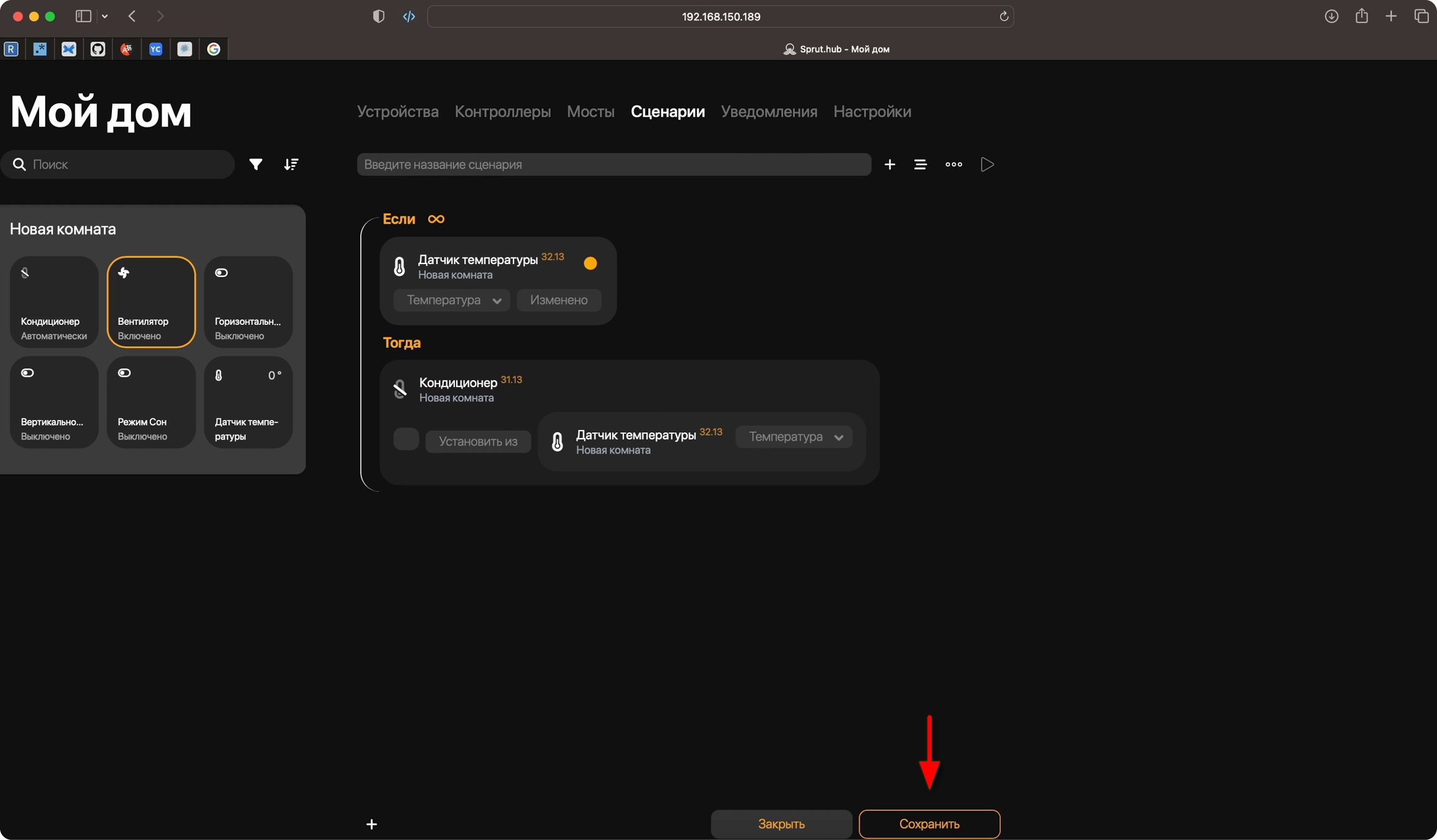The height and width of the screenshot is (840, 1437).
Task: Click the filter funnel icon
Action: [255, 164]
